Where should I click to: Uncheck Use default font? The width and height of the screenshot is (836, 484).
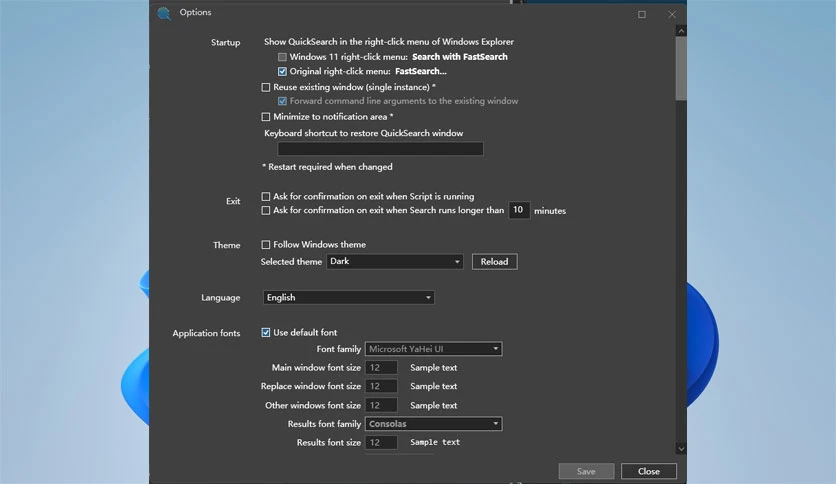266,333
